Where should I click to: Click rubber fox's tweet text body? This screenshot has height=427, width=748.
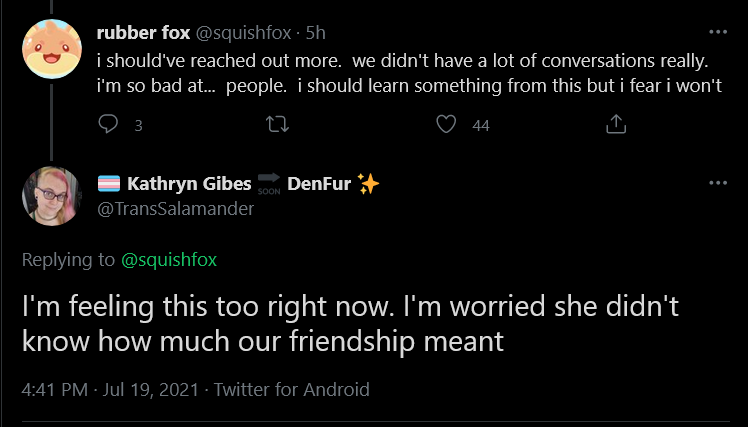409,73
